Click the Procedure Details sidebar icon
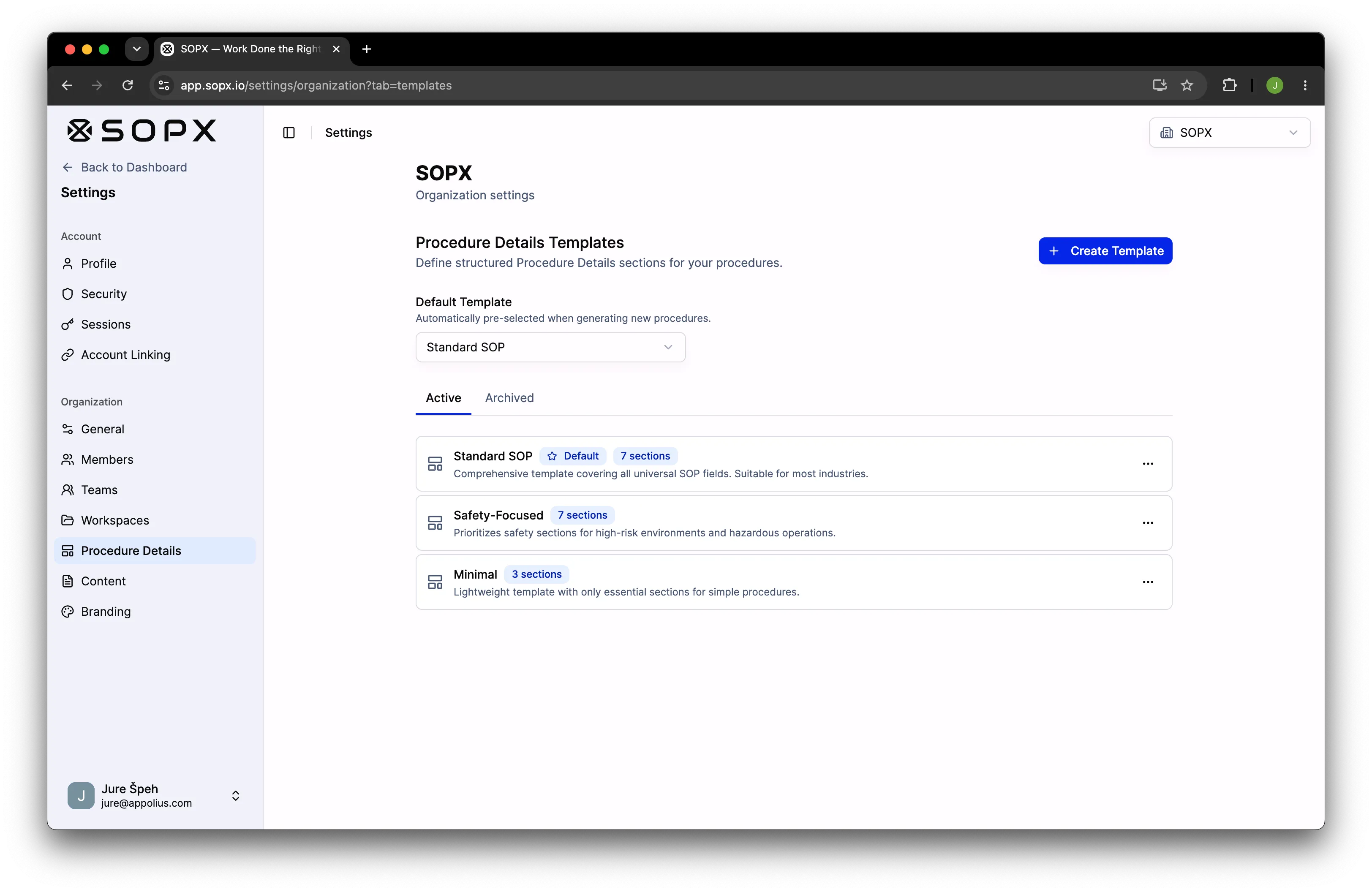 pos(68,551)
